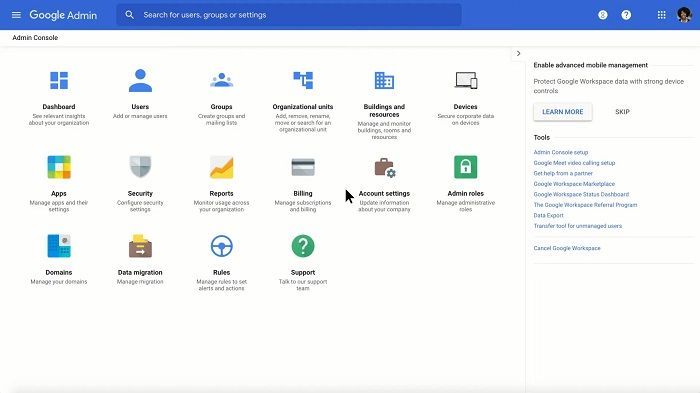Viewport: 700px width, 393px height.
Task: Open the Google apps grid launcher
Action: pos(662,15)
